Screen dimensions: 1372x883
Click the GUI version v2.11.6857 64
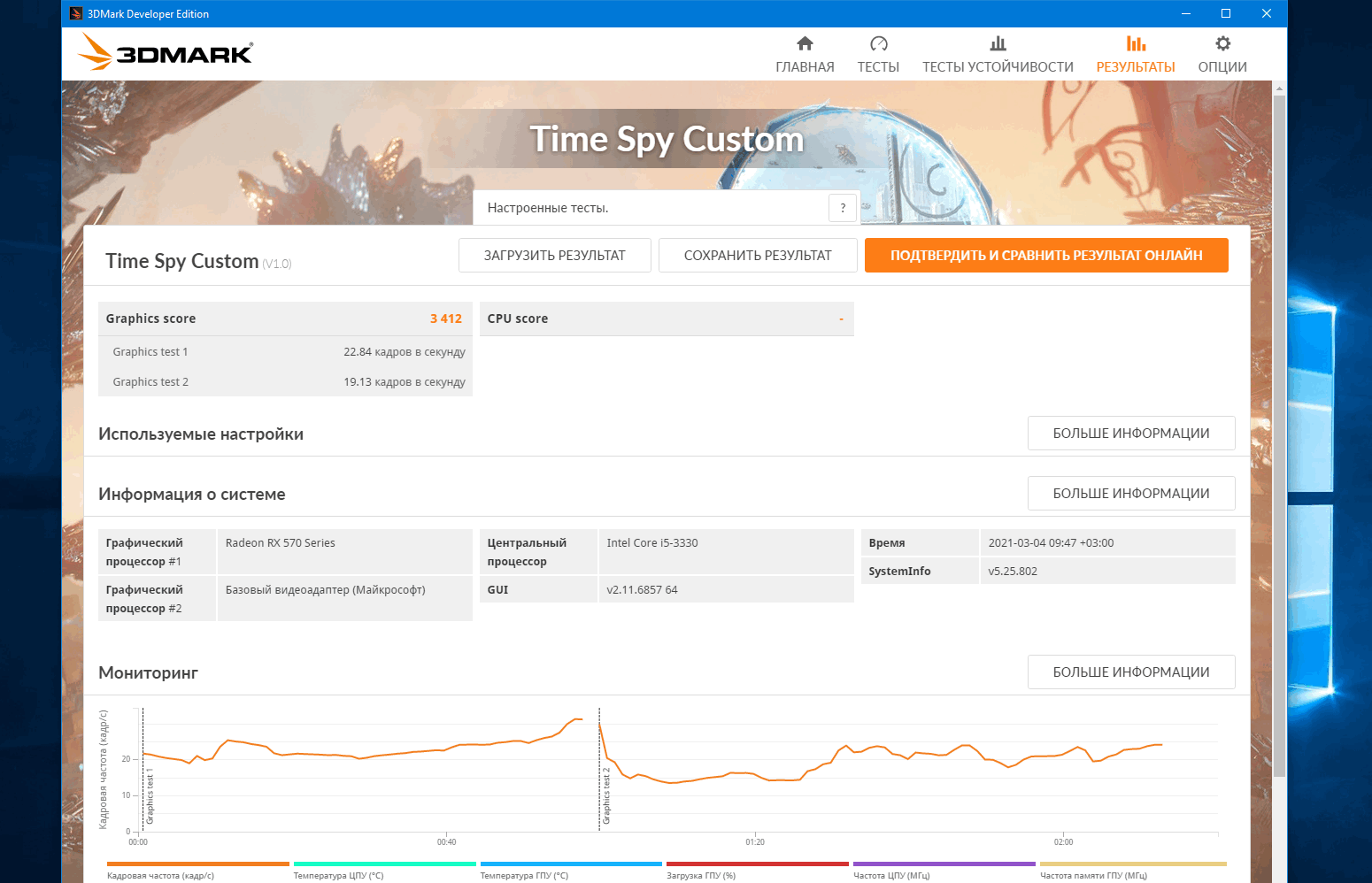(642, 589)
